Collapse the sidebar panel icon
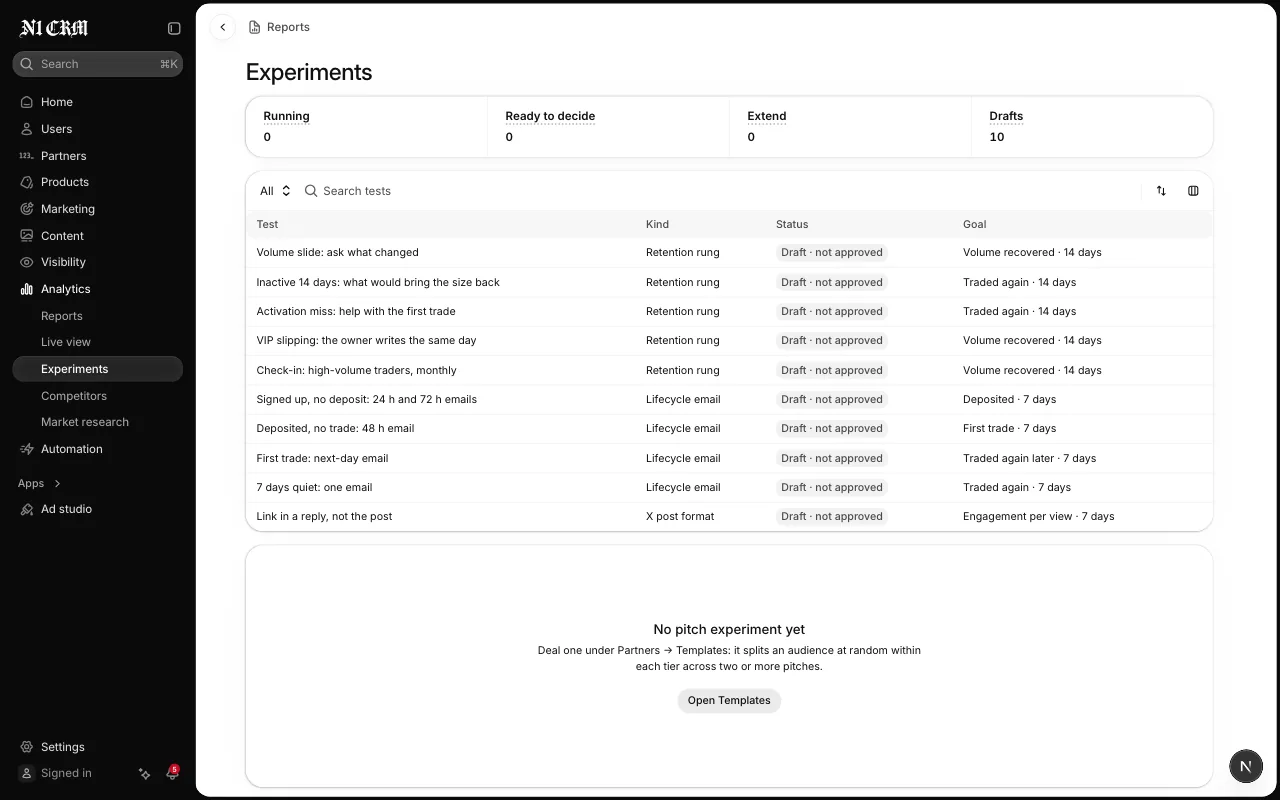The image size is (1280, 800). (x=174, y=29)
